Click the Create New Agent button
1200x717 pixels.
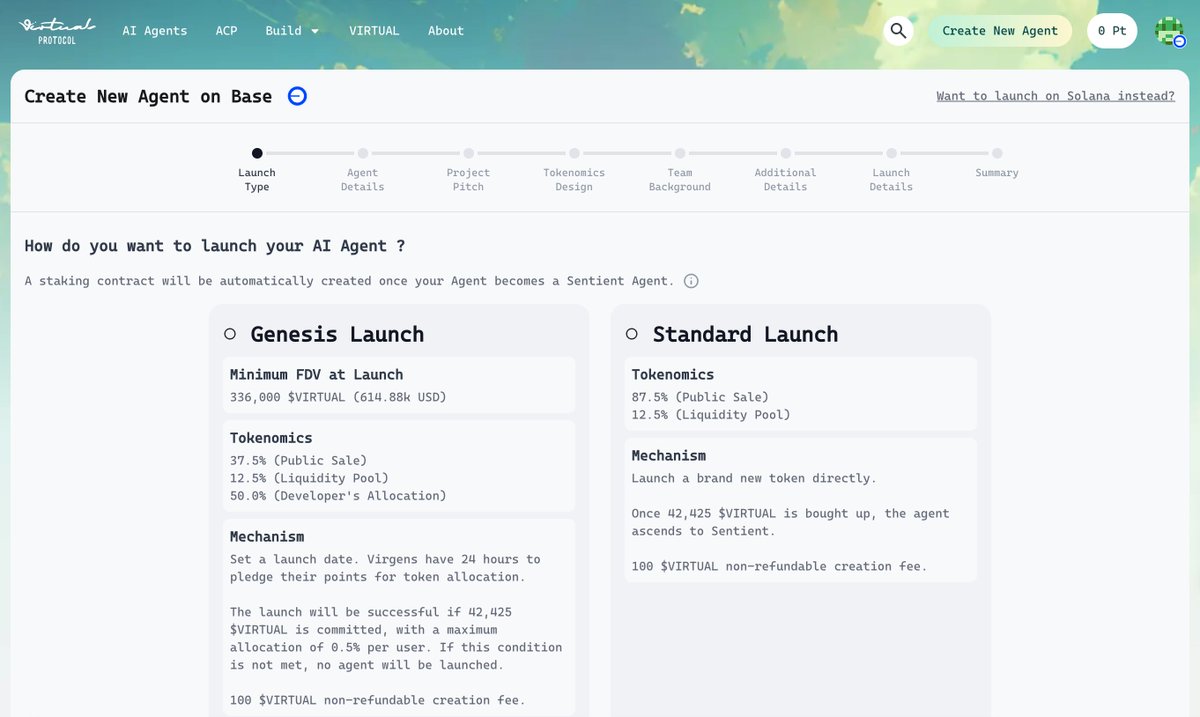1000,31
